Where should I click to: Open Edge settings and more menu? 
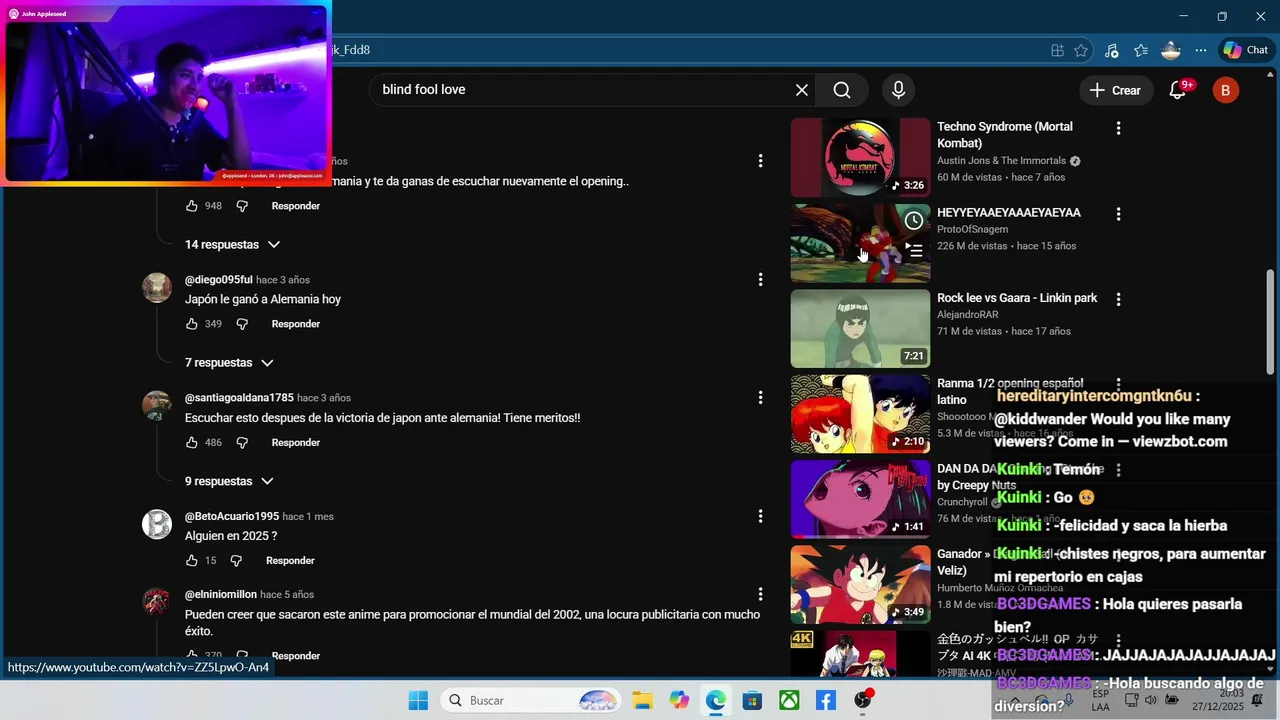(1201, 50)
